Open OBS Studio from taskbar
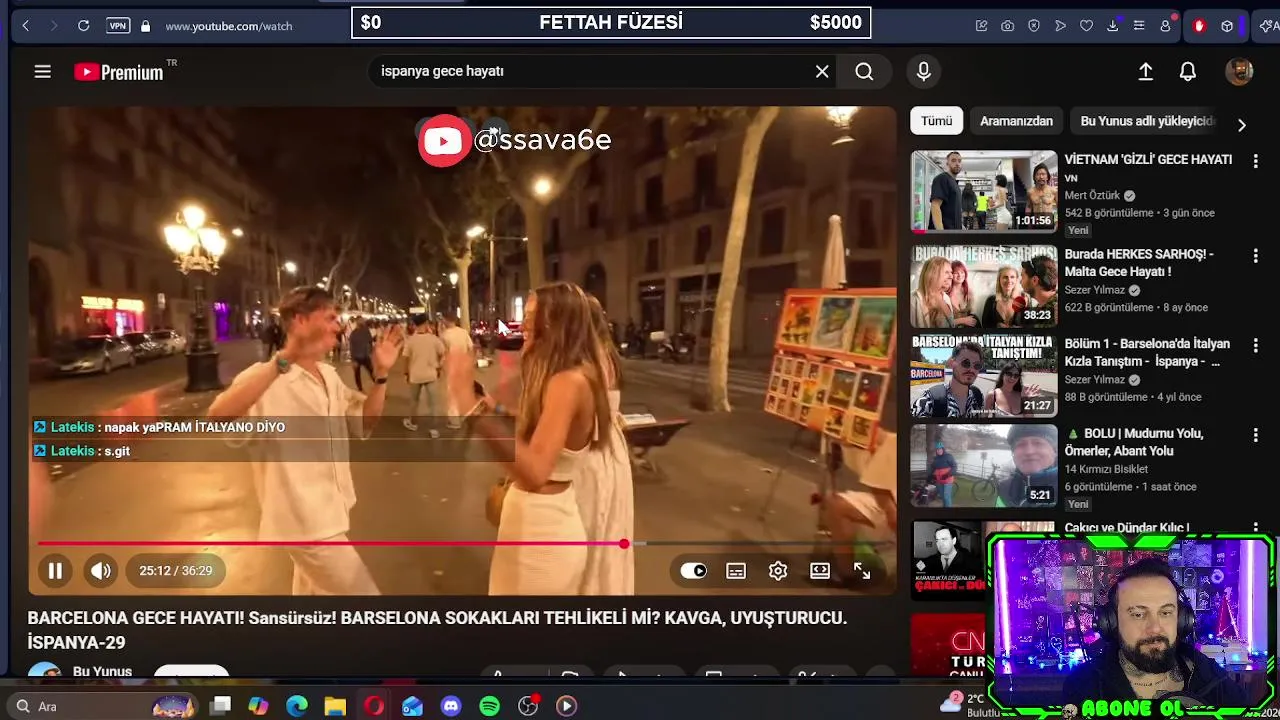Screen dimensions: 1280x720 pyautogui.click(x=528, y=706)
